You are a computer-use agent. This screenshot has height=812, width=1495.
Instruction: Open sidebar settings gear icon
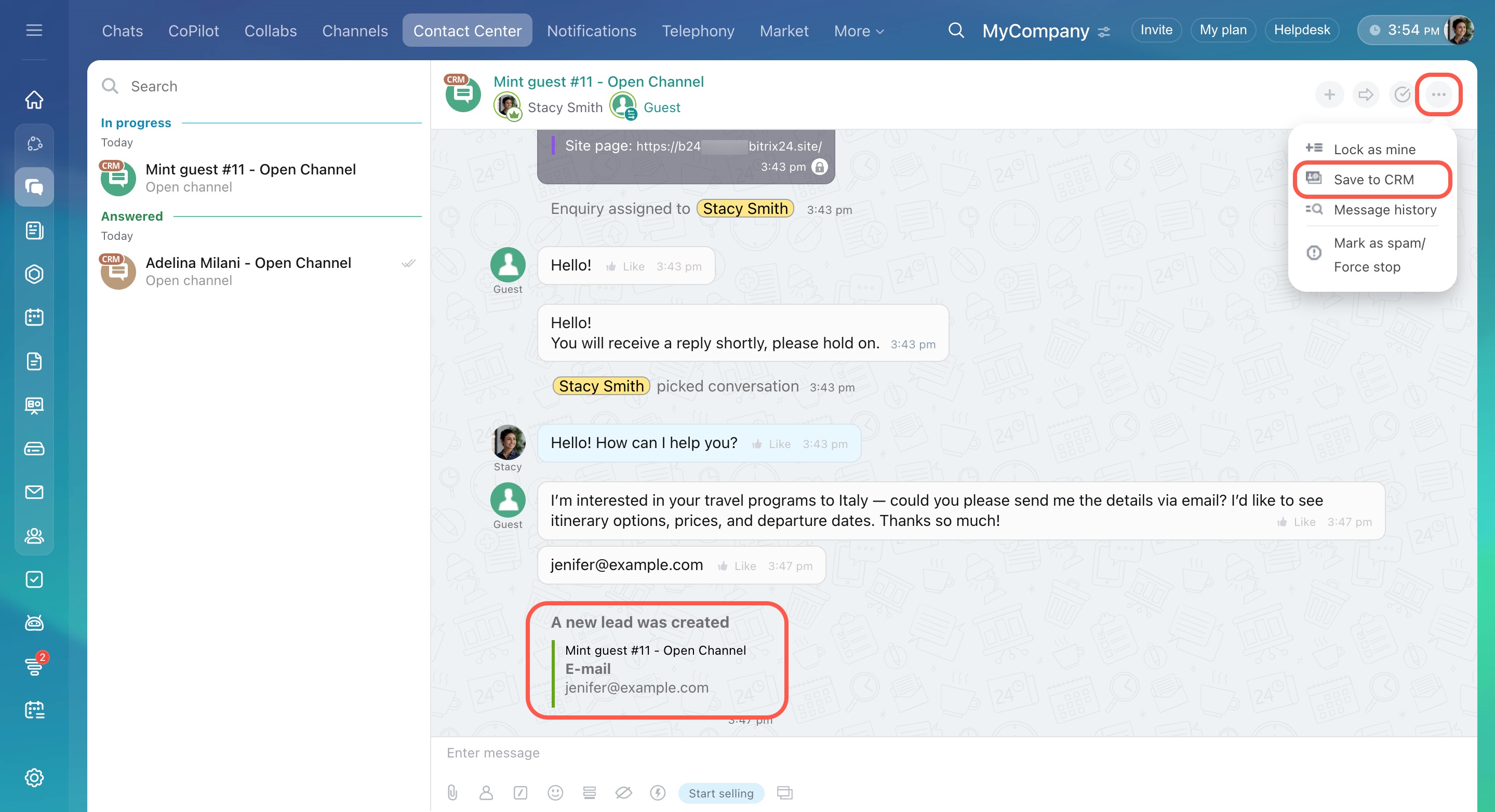34,777
